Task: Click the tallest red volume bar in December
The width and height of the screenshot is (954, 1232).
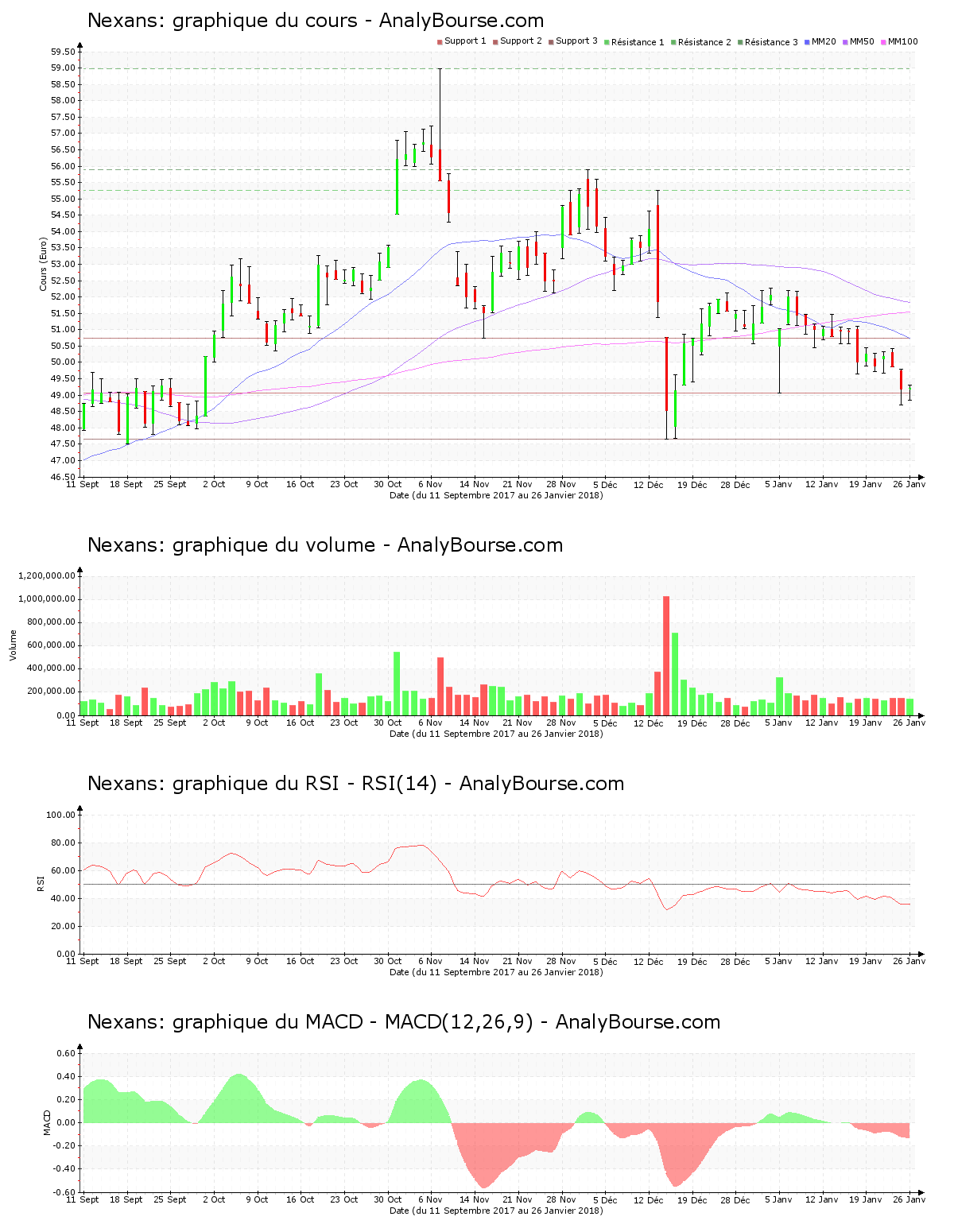Action: 666,656
